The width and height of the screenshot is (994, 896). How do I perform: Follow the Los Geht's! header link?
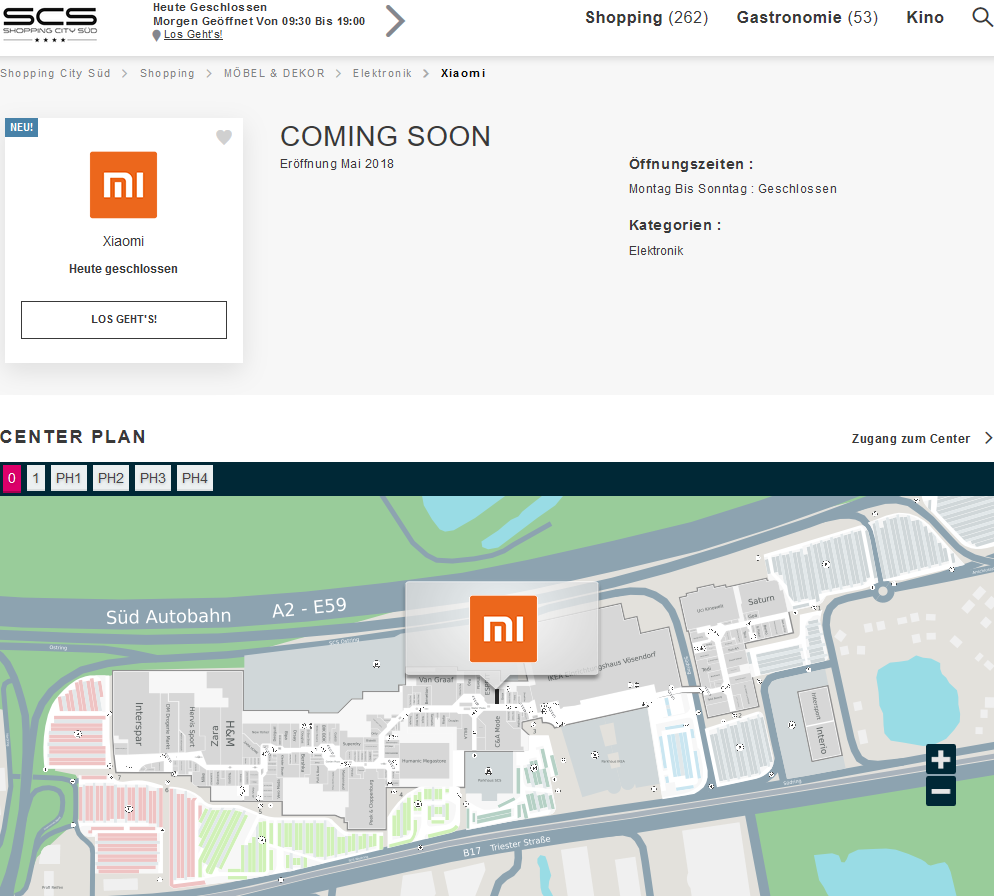click(193, 35)
